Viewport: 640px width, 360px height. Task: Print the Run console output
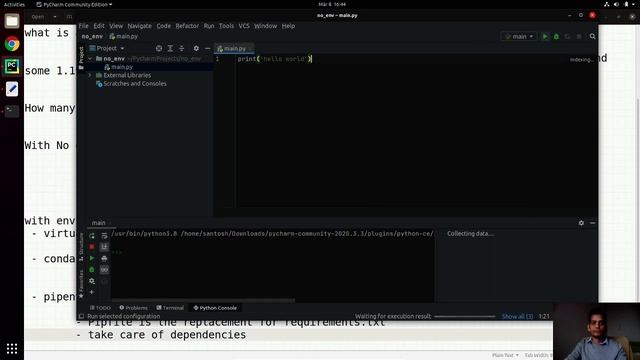point(104,258)
